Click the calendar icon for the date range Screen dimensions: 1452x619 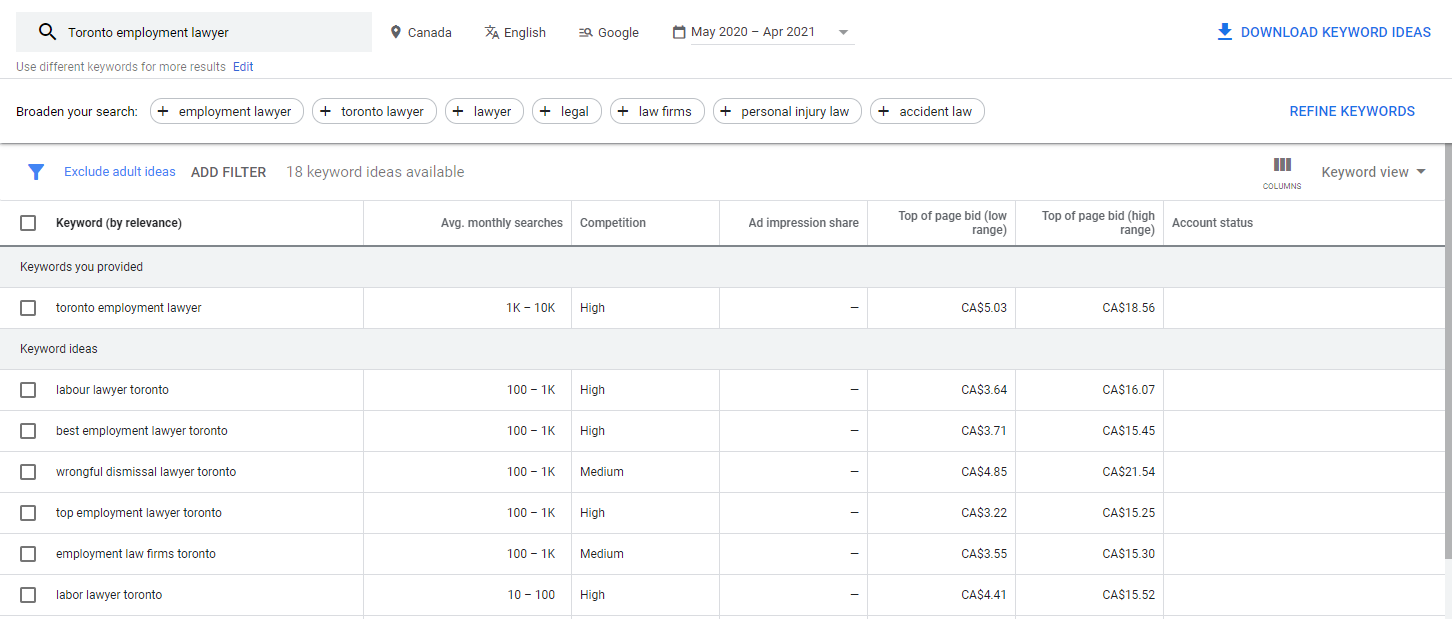680,31
